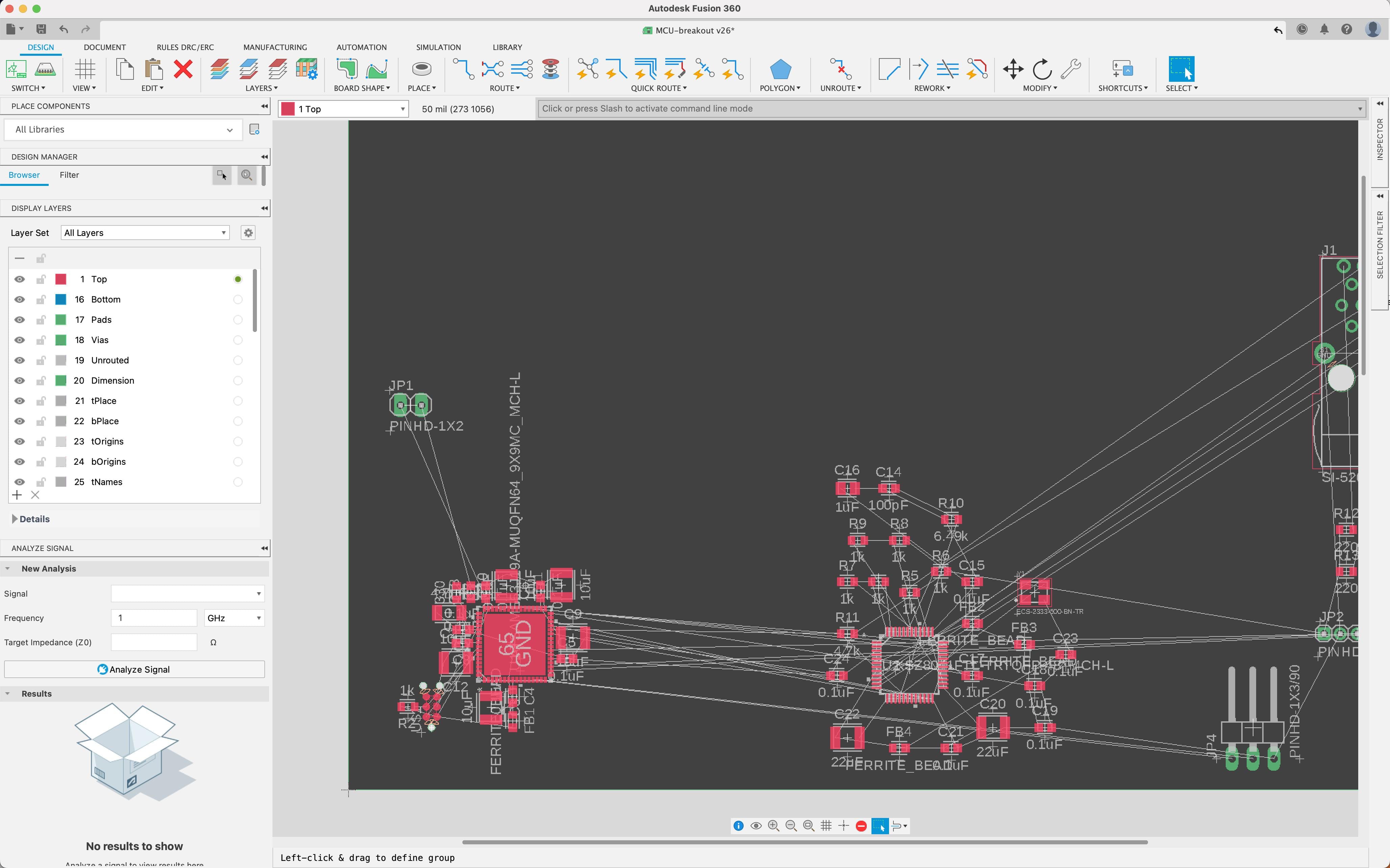Lock the Vias layer padlock
The height and width of the screenshot is (868, 1390).
coord(41,340)
